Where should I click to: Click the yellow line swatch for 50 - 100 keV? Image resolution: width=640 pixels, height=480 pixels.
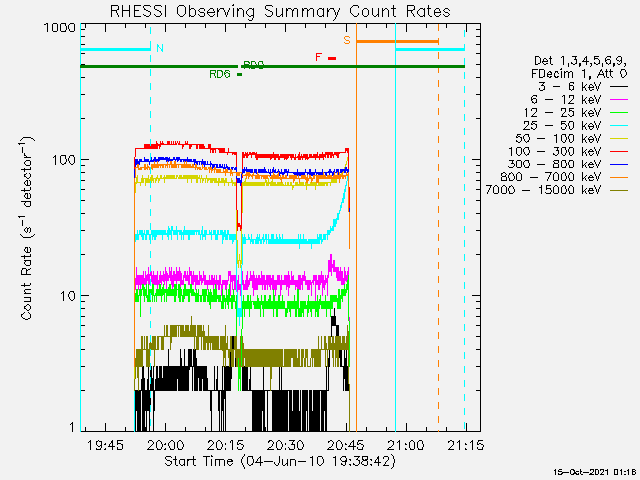click(x=619, y=139)
